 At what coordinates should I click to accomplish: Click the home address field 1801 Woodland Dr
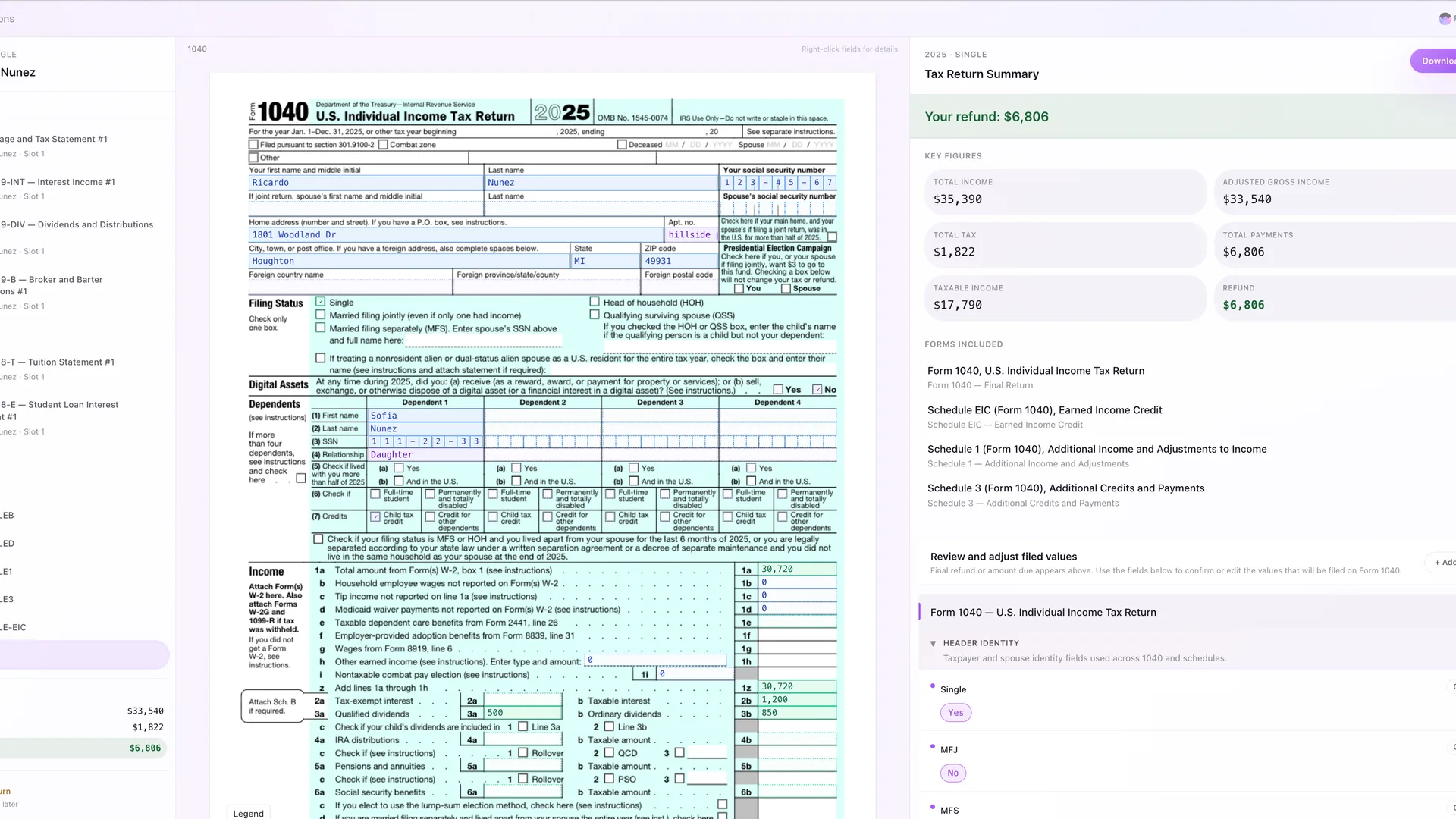click(x=456, y=235)
